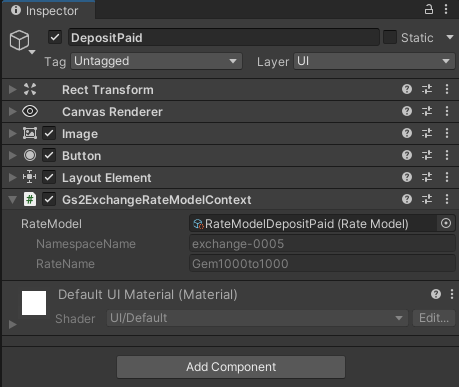The image size is (459, 387).
Task: Expand the Image component
Action: 13,133
